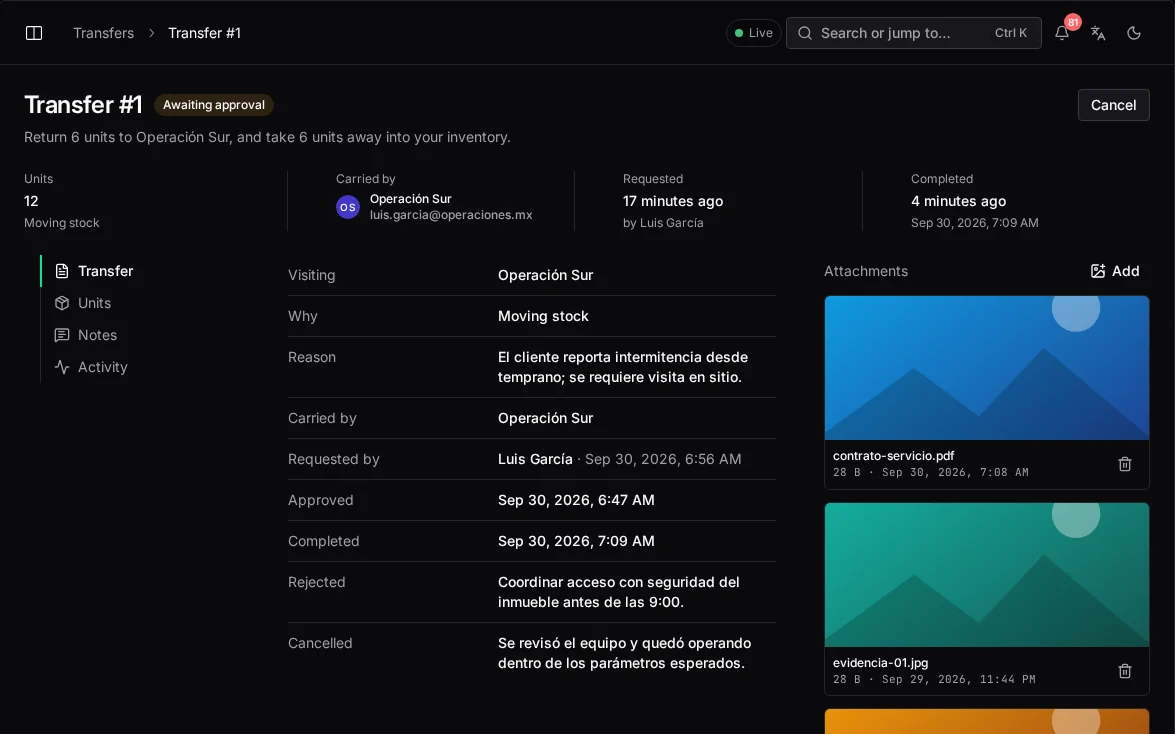Screen dimensions: 1175x734
Task: Click the '17 minutes ago' requested time
Action: point(673,201)
